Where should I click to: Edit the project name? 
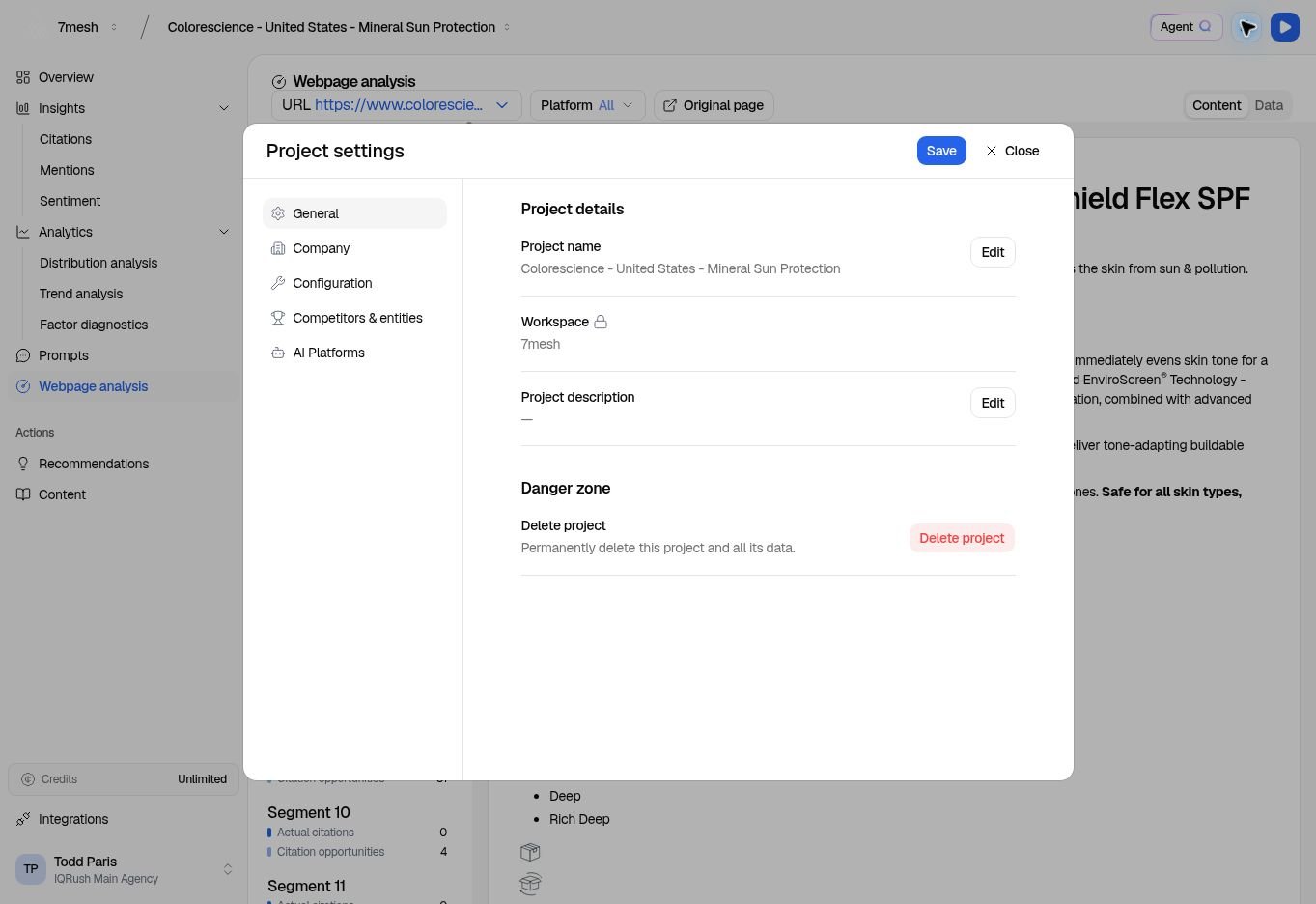[x=993, y=252]
